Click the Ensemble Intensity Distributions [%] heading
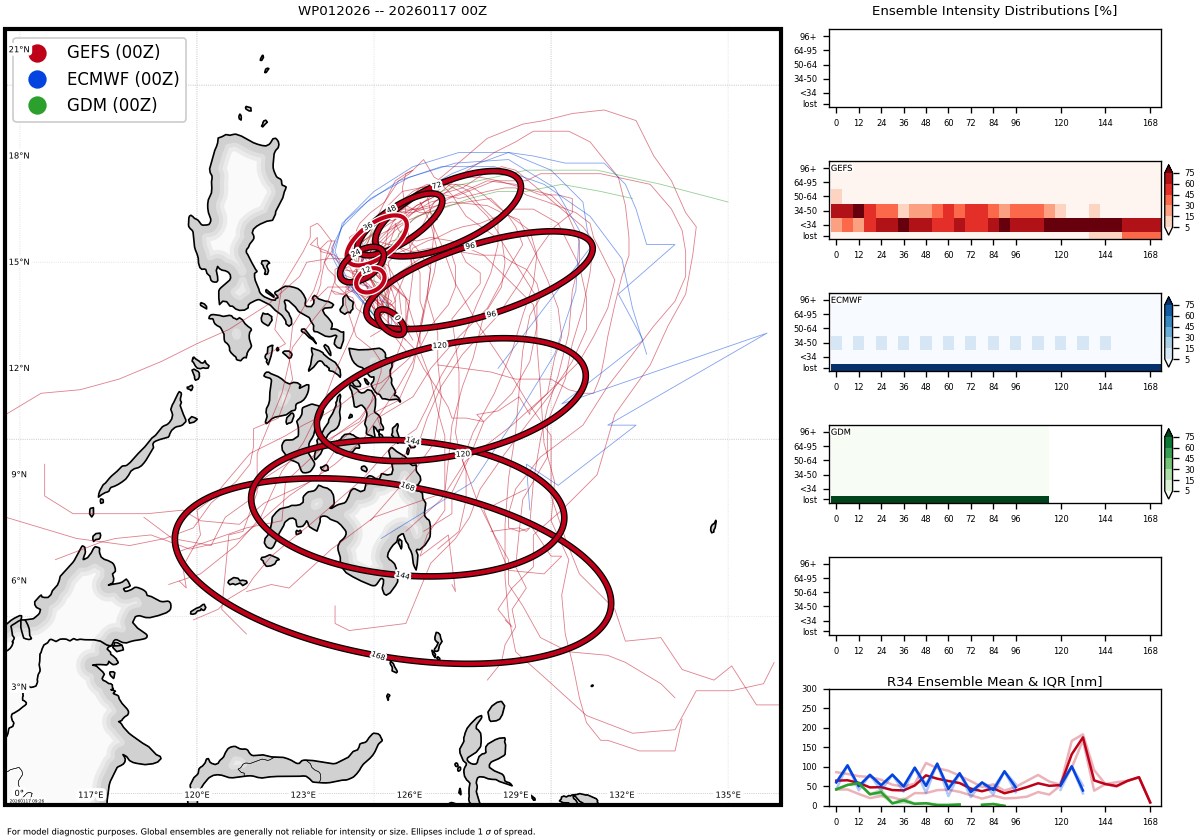The height and width of the screenshot is (840, 1200). point(994,11)
